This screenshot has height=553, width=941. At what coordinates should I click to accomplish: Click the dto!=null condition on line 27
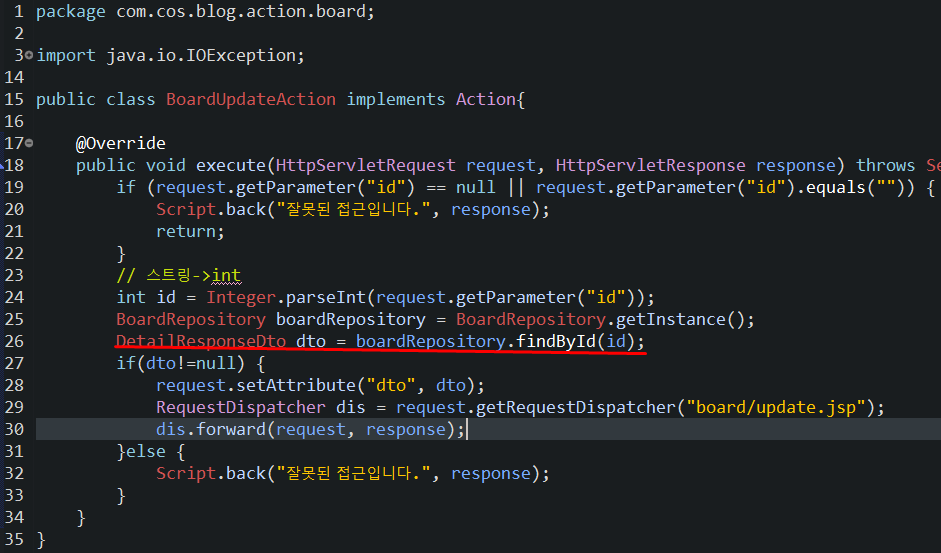tap(191, 363)
